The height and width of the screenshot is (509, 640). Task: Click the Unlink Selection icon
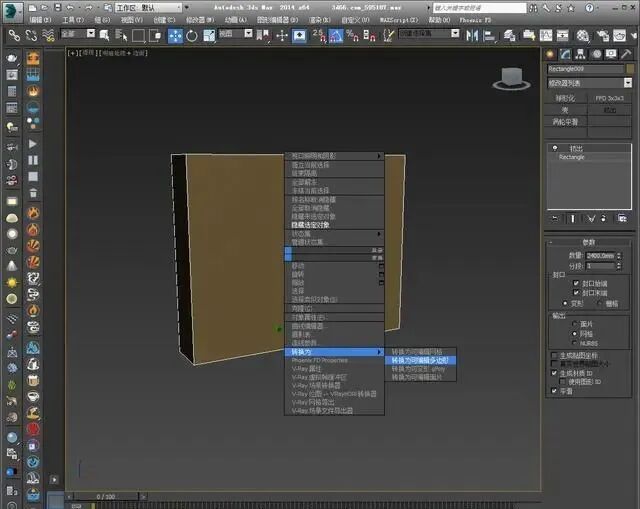pos(31,36)
